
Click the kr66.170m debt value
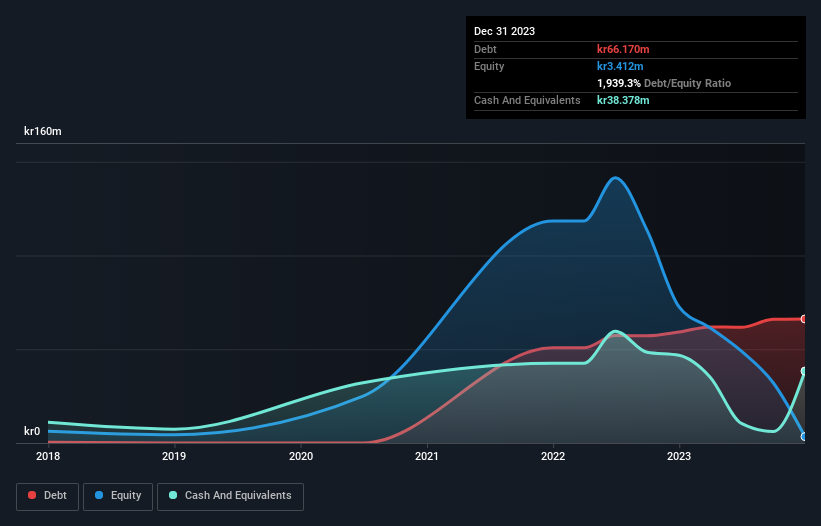(x=623, y=49)
